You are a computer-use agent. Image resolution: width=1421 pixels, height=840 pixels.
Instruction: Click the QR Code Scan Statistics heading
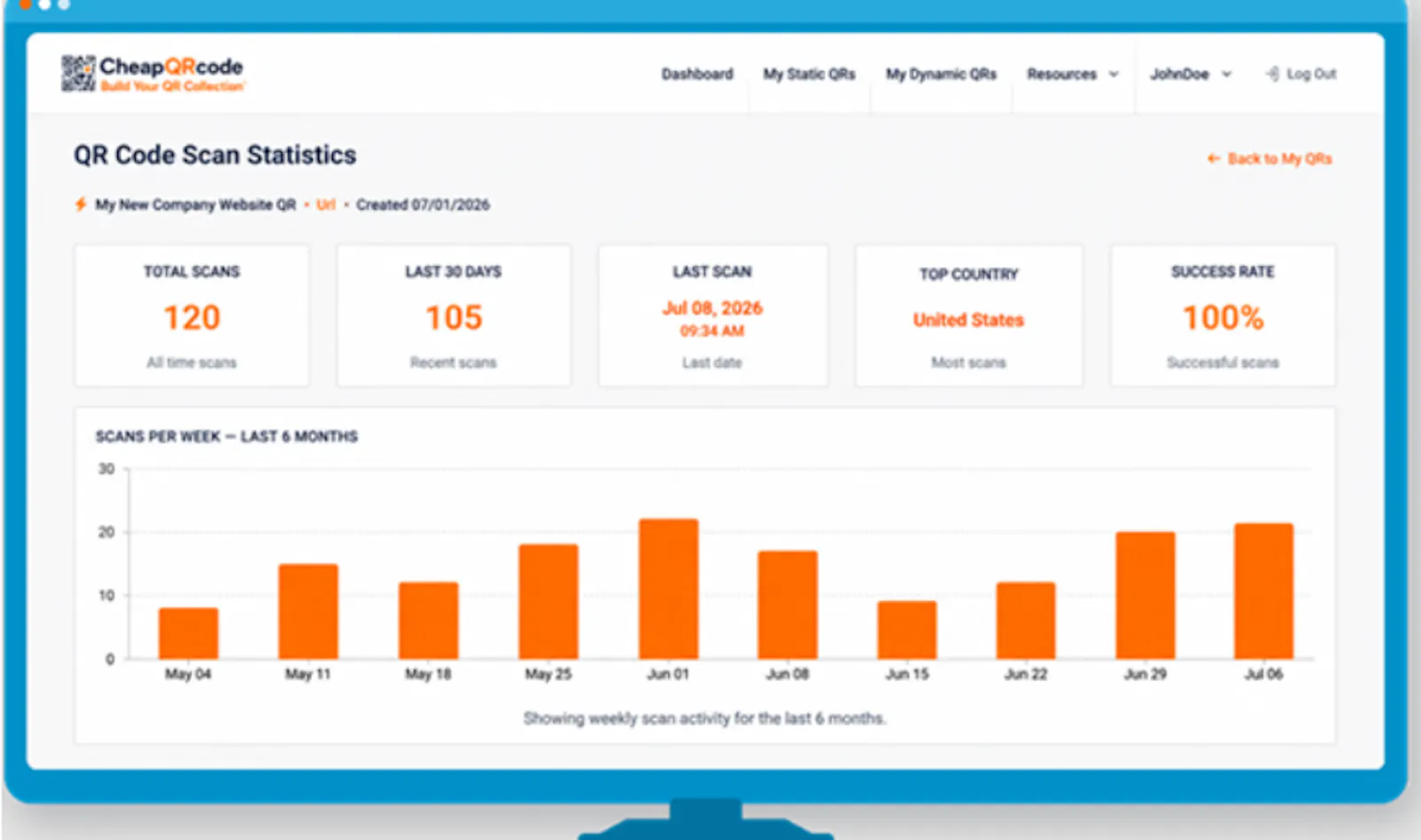[x=215, y=155]
